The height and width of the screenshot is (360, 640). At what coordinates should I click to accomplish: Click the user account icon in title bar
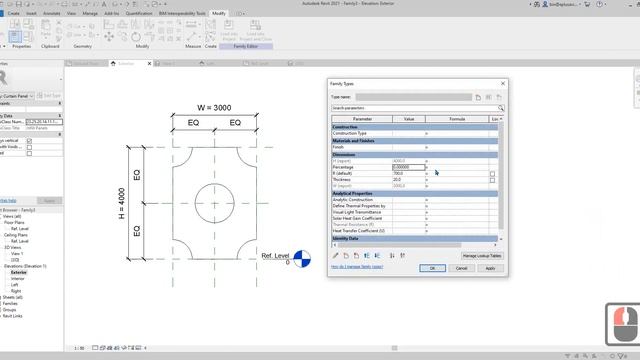[x=545, y=4]
